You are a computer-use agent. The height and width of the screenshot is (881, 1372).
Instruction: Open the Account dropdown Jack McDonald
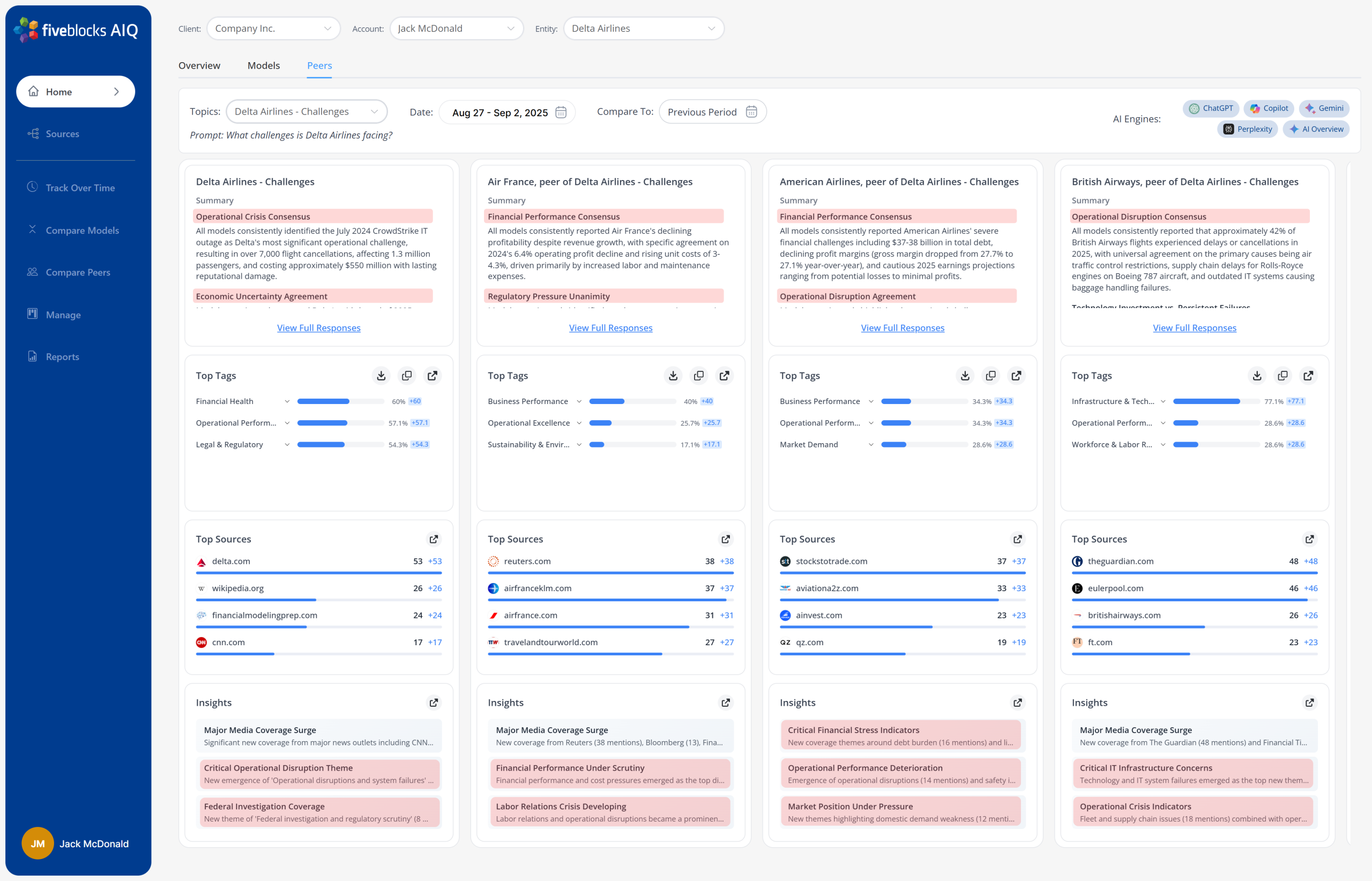click(457, 28)
